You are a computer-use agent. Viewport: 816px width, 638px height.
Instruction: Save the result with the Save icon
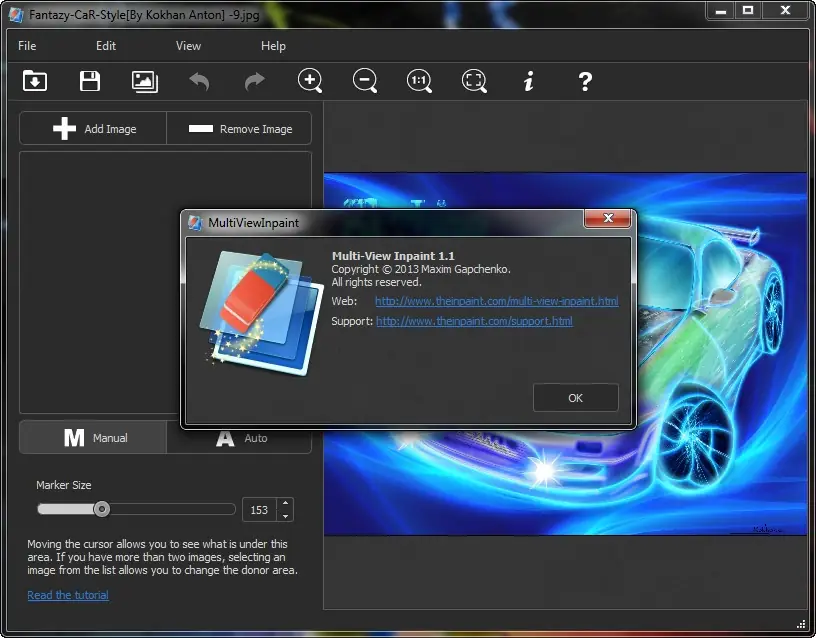coord(89,81)
